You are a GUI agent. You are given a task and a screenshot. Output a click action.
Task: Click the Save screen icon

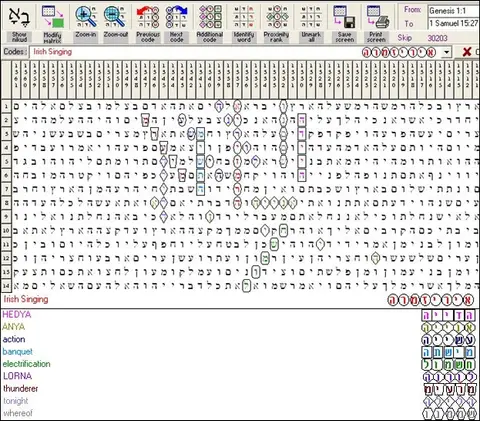344,17
